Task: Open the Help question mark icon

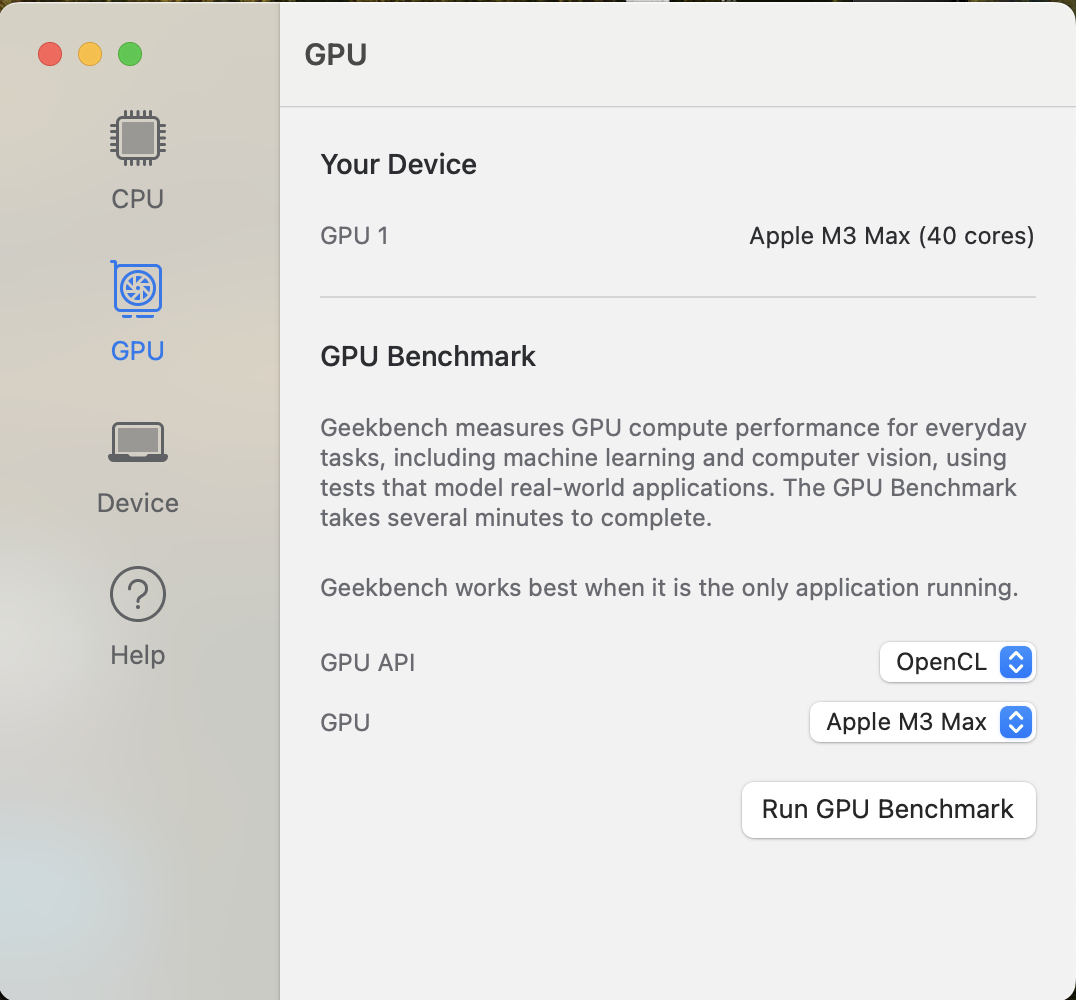Action: (137, 594)
